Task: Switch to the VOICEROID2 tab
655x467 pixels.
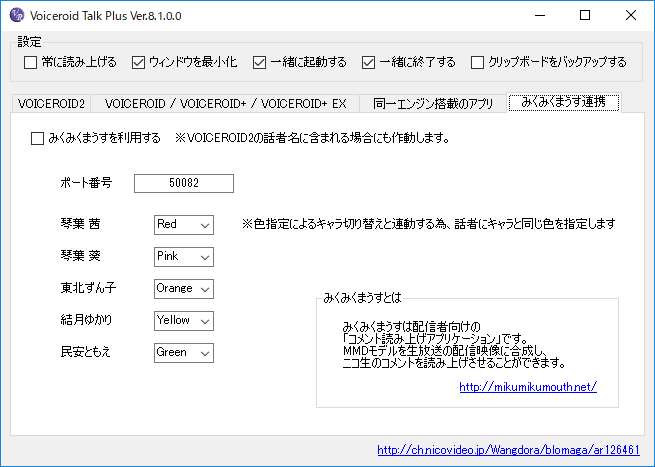Action: (x=51, y=104)
